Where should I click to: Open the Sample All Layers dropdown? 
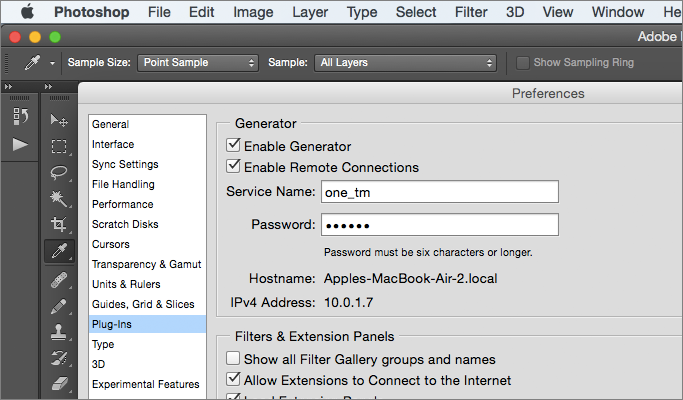[x=406, y=63]
